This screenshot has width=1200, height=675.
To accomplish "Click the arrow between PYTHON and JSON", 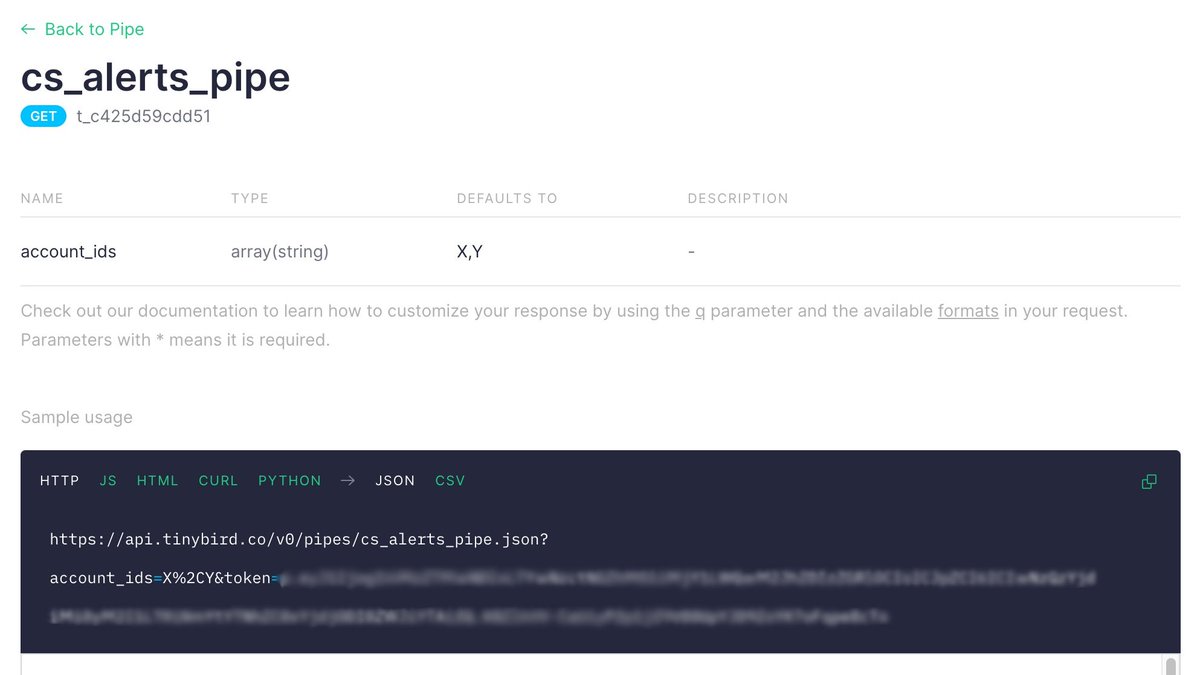I will [x=347, y=480].
